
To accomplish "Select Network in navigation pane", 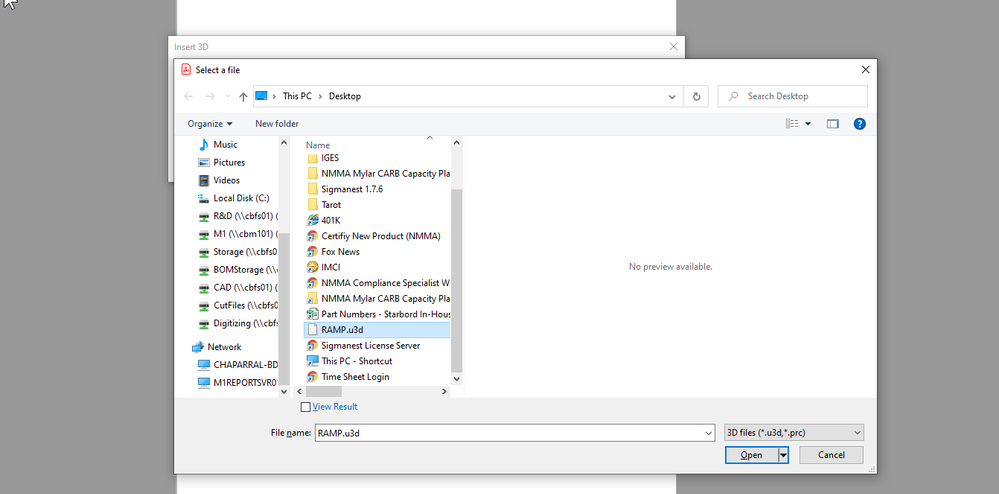I will (x=224, y=347).
